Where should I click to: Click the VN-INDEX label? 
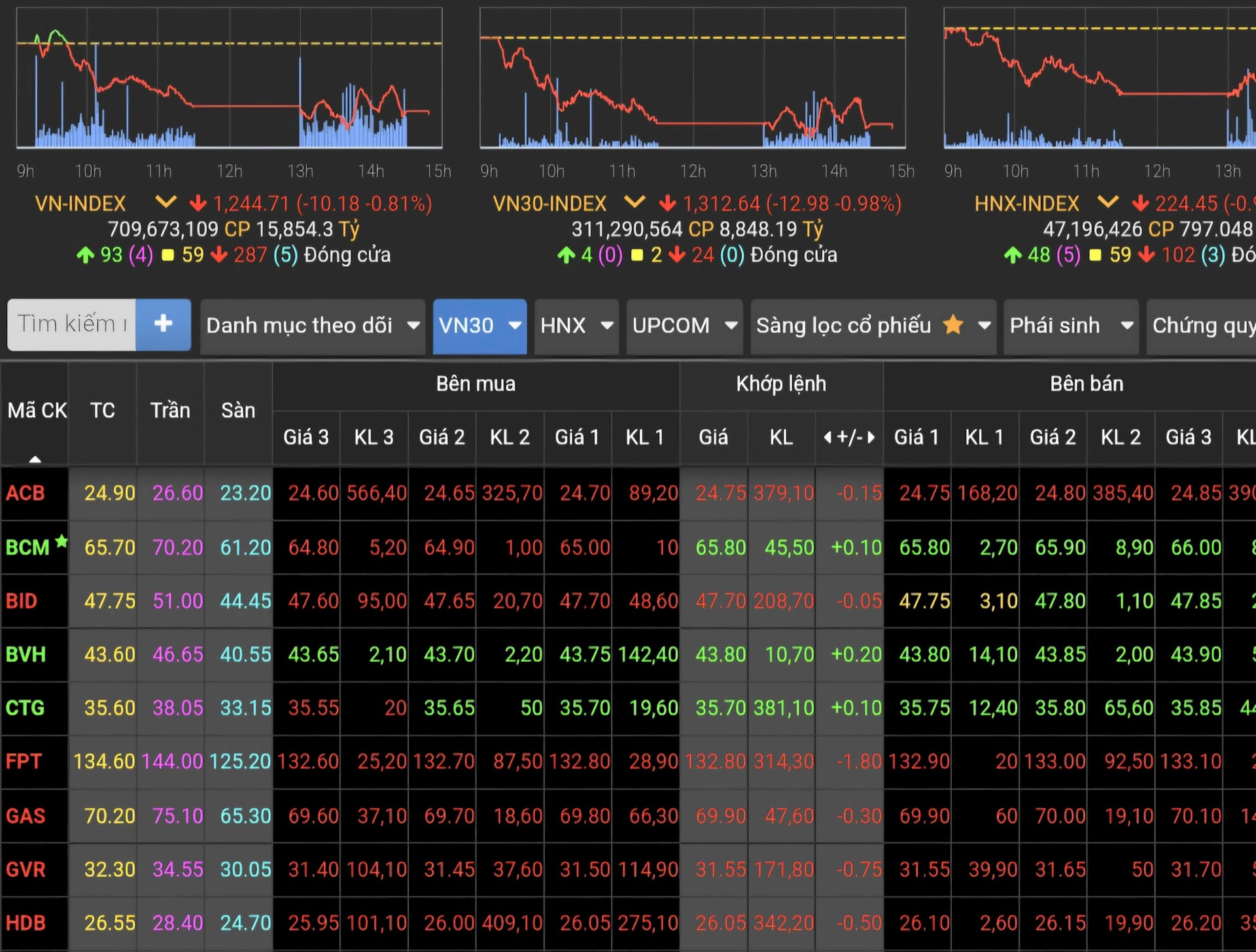tap(80, 204)
